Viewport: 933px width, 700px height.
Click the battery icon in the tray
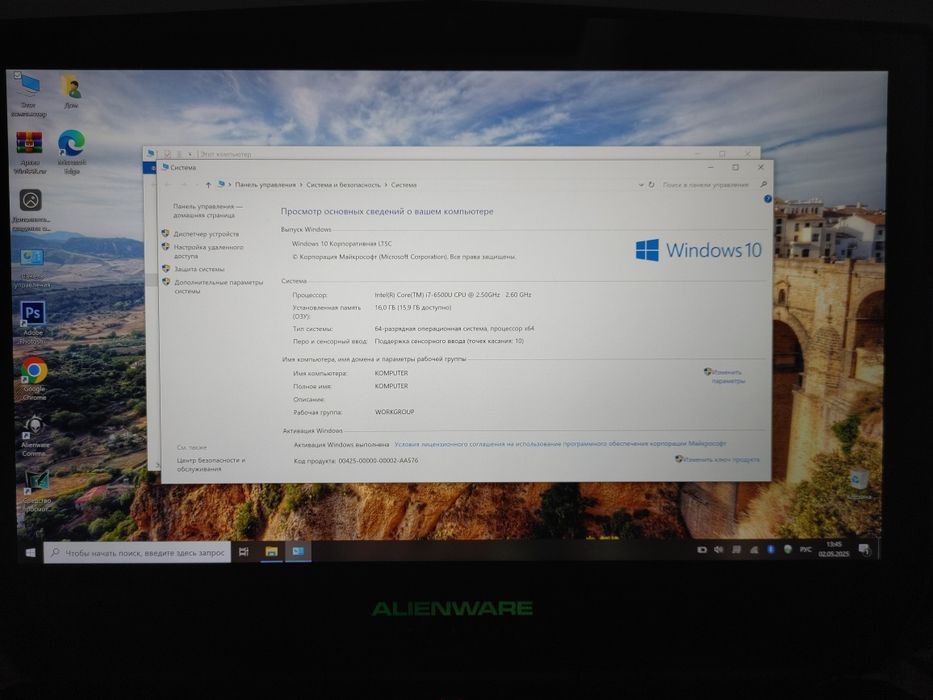pos(702,549)
